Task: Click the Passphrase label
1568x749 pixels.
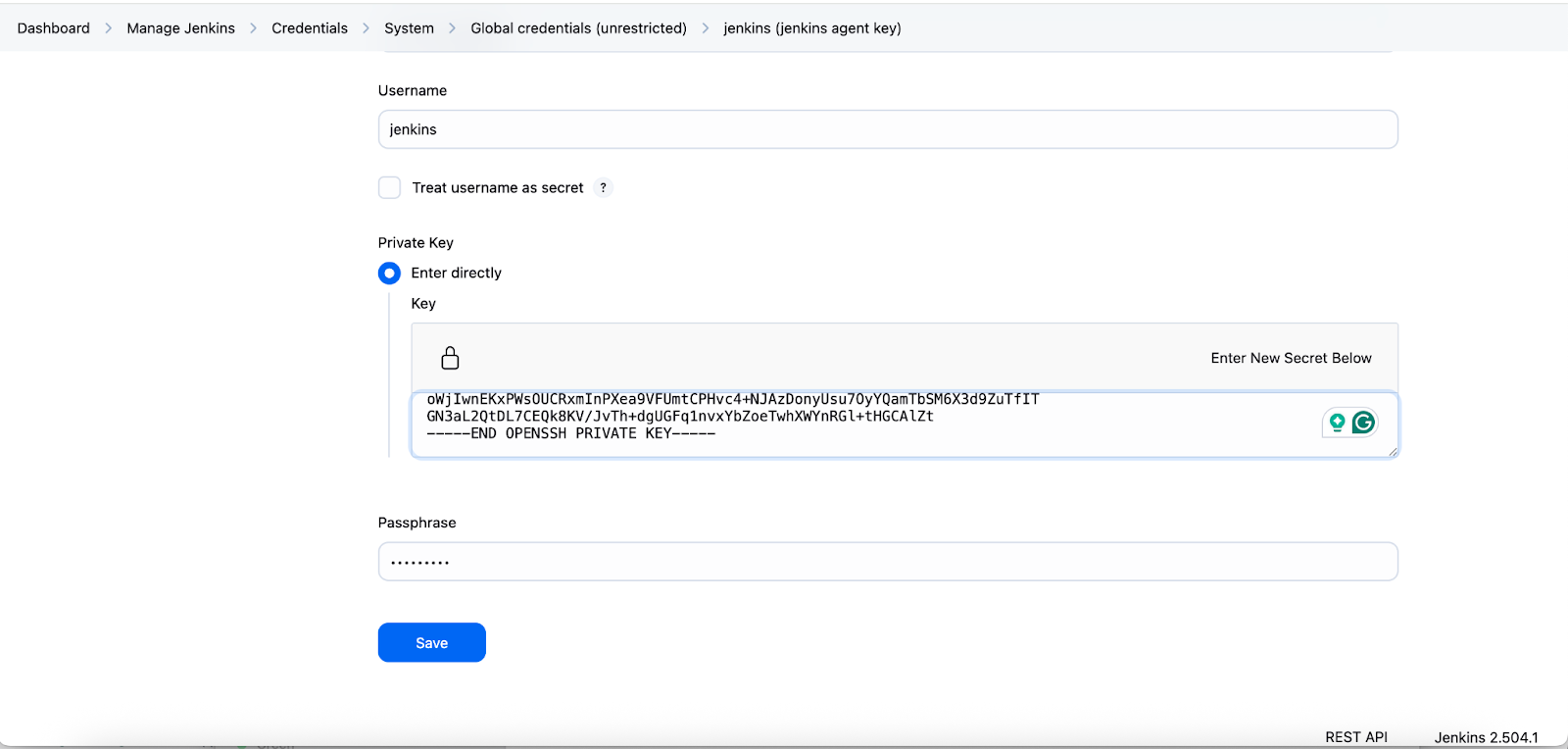Action: point(416,523)
